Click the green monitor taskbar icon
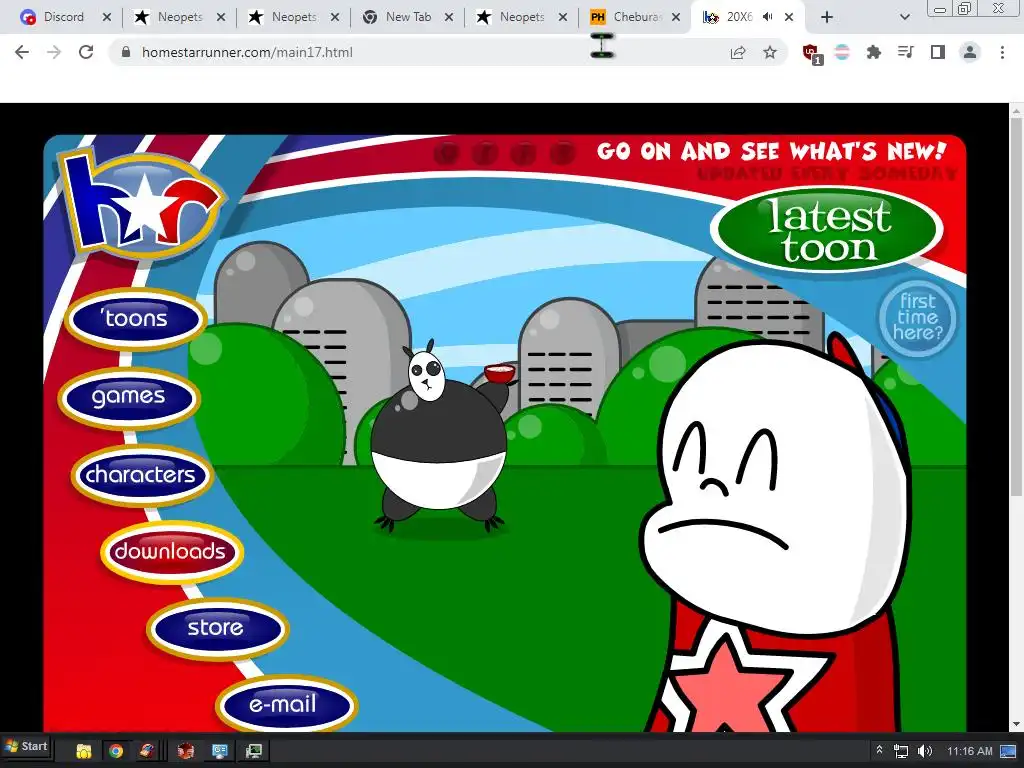This screenshot has width=1024, height=768. 254,751
